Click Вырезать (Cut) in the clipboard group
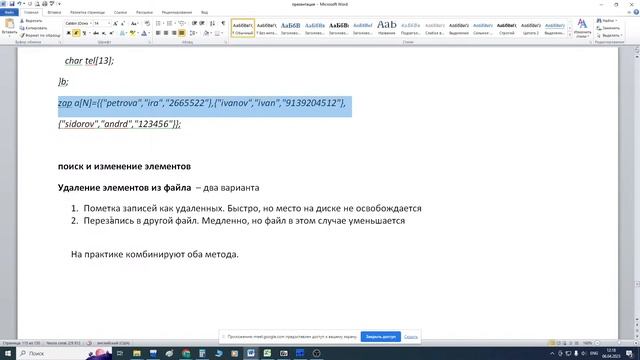The image size is (640, 360). (31, 21)
